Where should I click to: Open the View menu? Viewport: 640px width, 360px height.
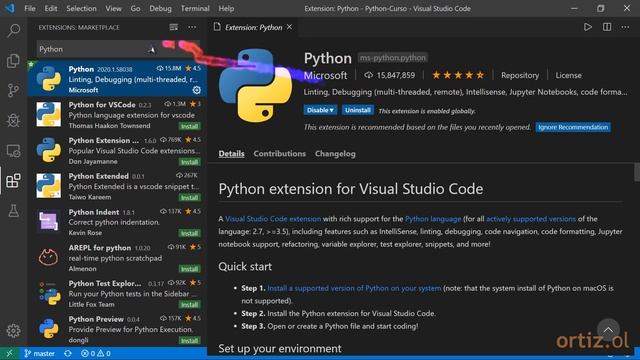113,8
